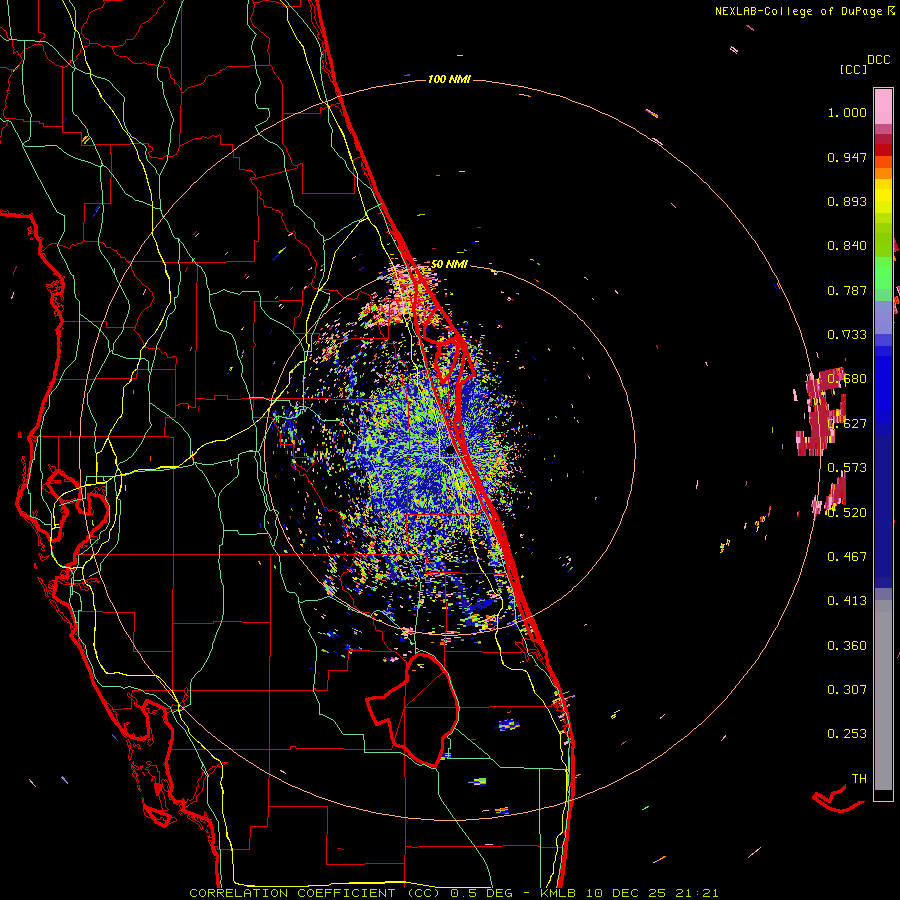Click the 1.000 value on the color scale

point(847,112)
